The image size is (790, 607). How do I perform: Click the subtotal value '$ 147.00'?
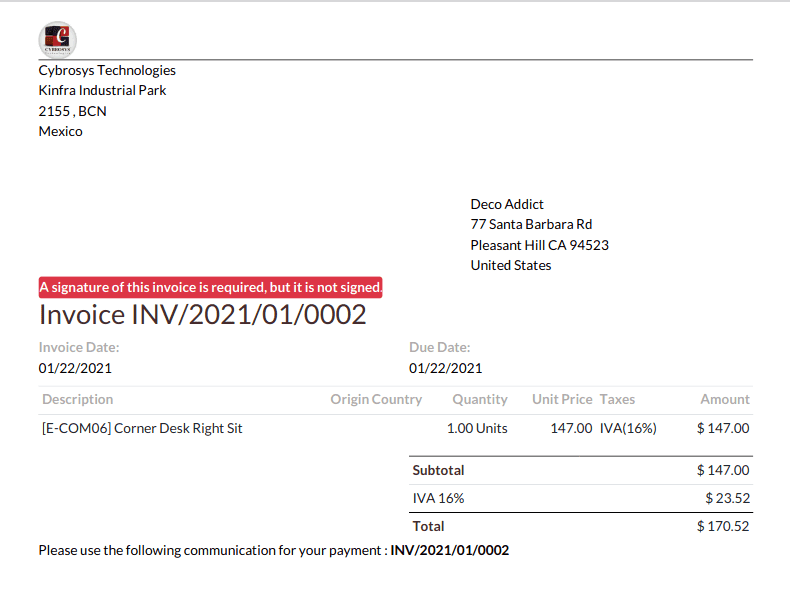(723, 470)
